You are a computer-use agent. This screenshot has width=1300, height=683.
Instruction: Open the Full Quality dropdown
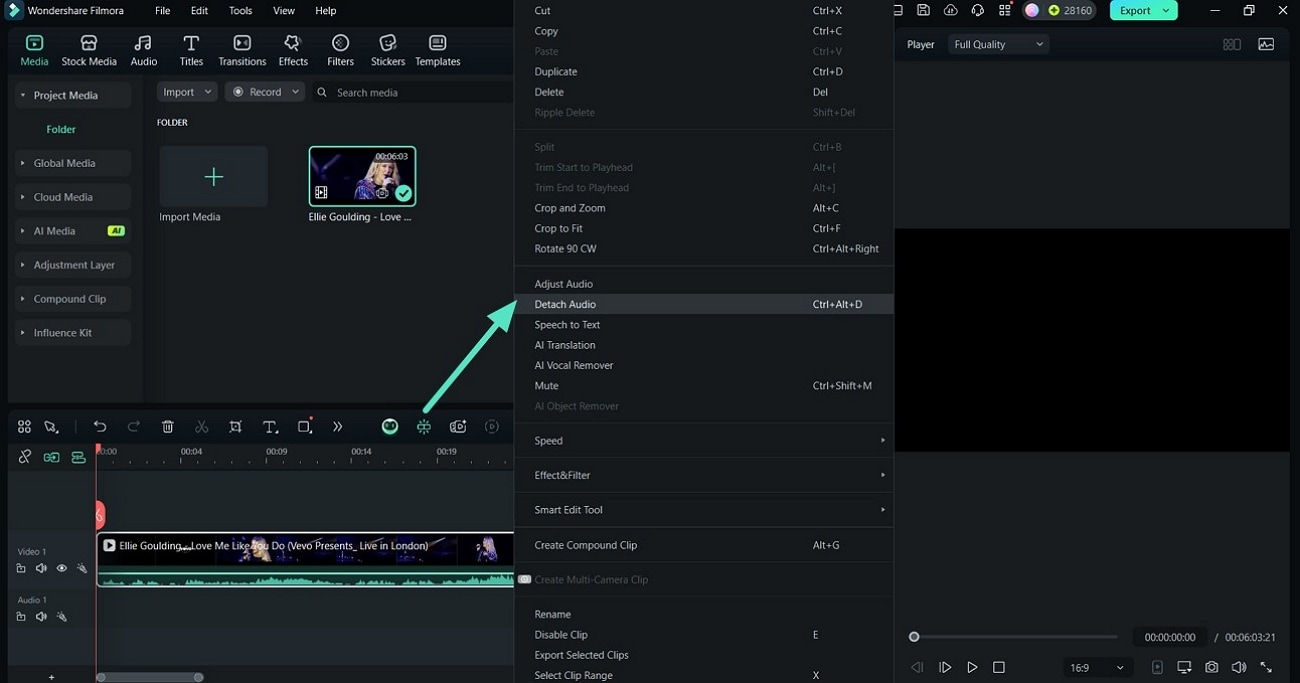tap(998, 44)
